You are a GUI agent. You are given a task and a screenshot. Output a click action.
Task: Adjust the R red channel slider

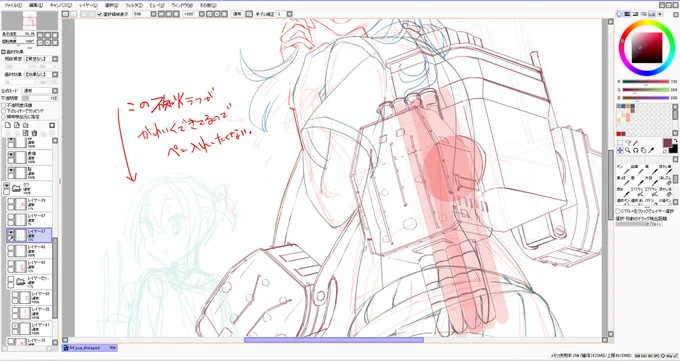point(646,82)
